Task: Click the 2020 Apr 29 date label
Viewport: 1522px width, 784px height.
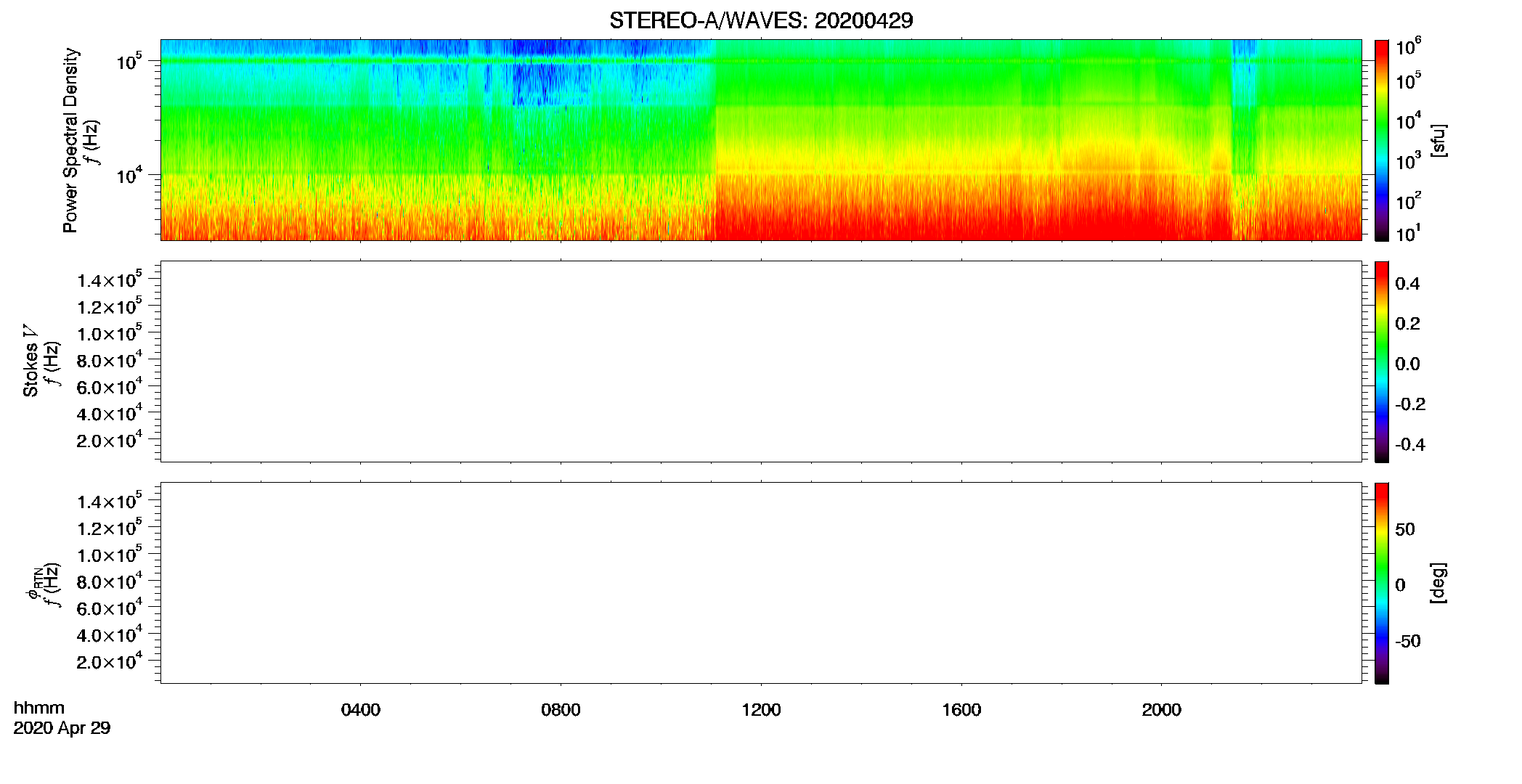Action: pos(62,728)
